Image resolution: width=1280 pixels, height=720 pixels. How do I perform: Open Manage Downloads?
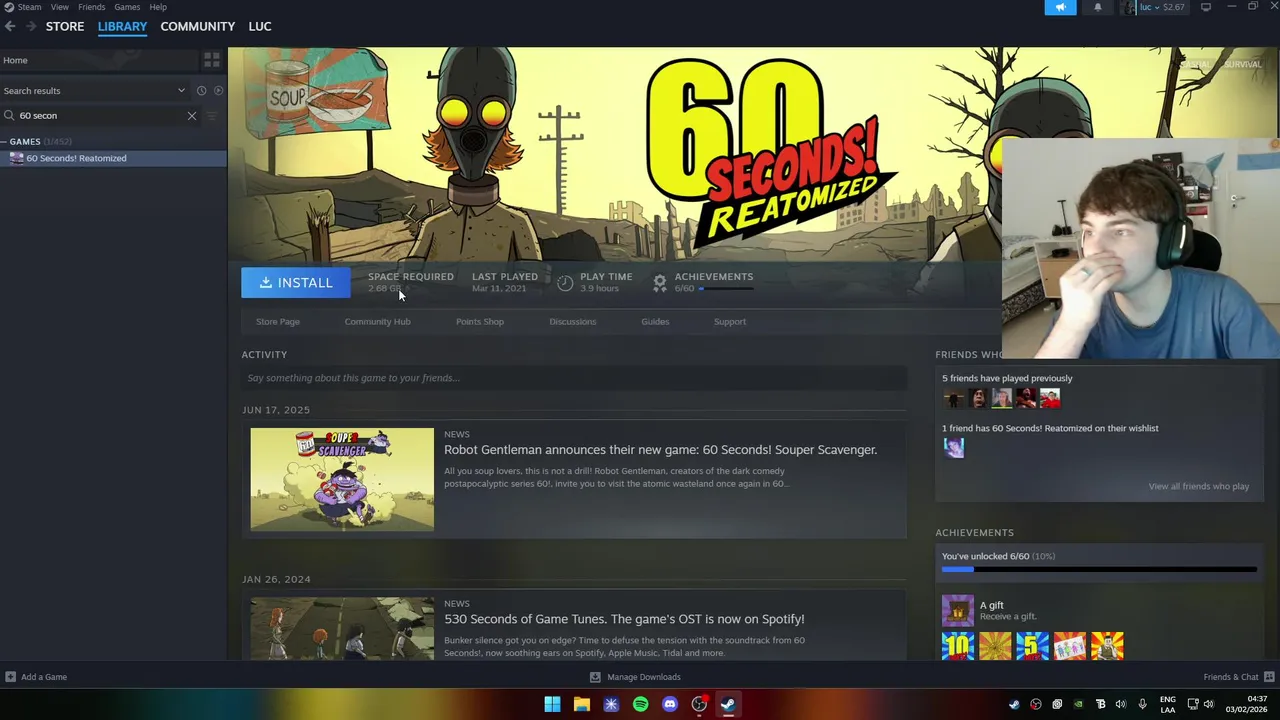tap(635, 677)
